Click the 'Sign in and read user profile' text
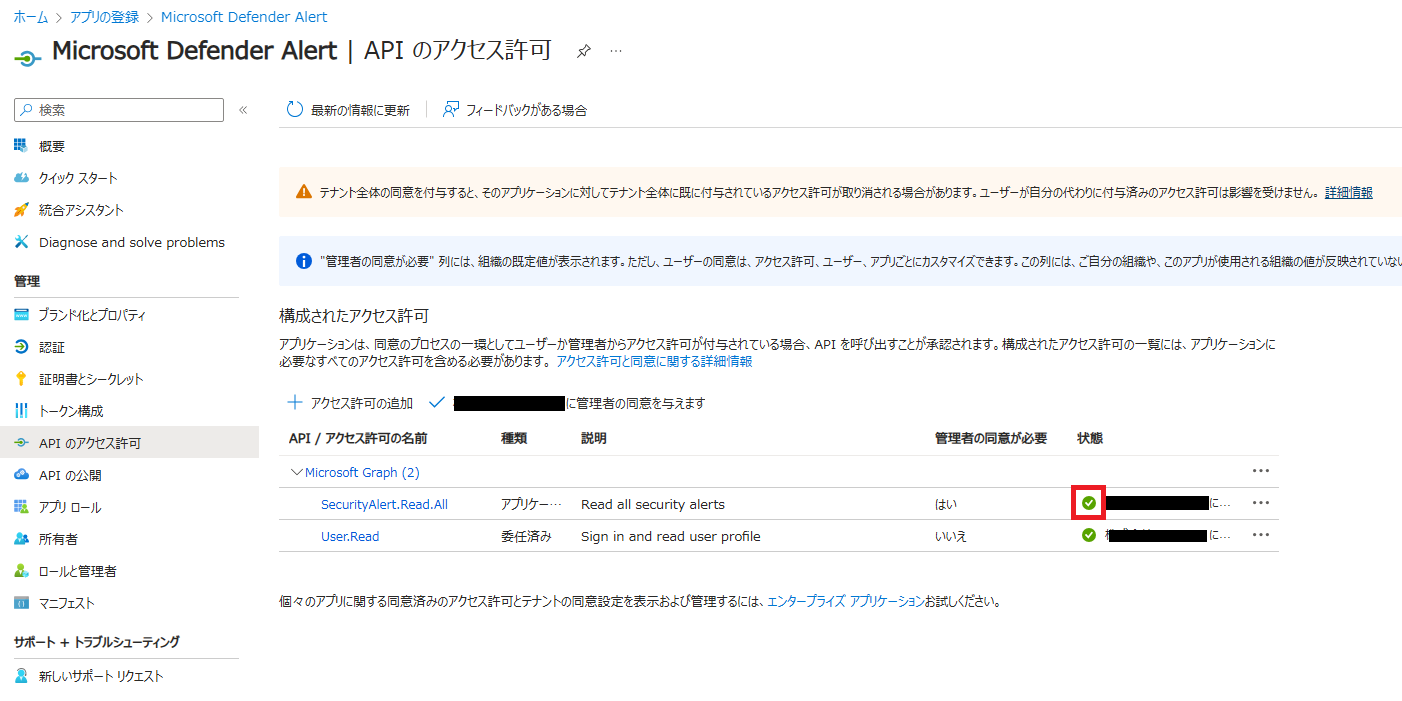Screen dimensions: 1402x701 tap(671, 536)
